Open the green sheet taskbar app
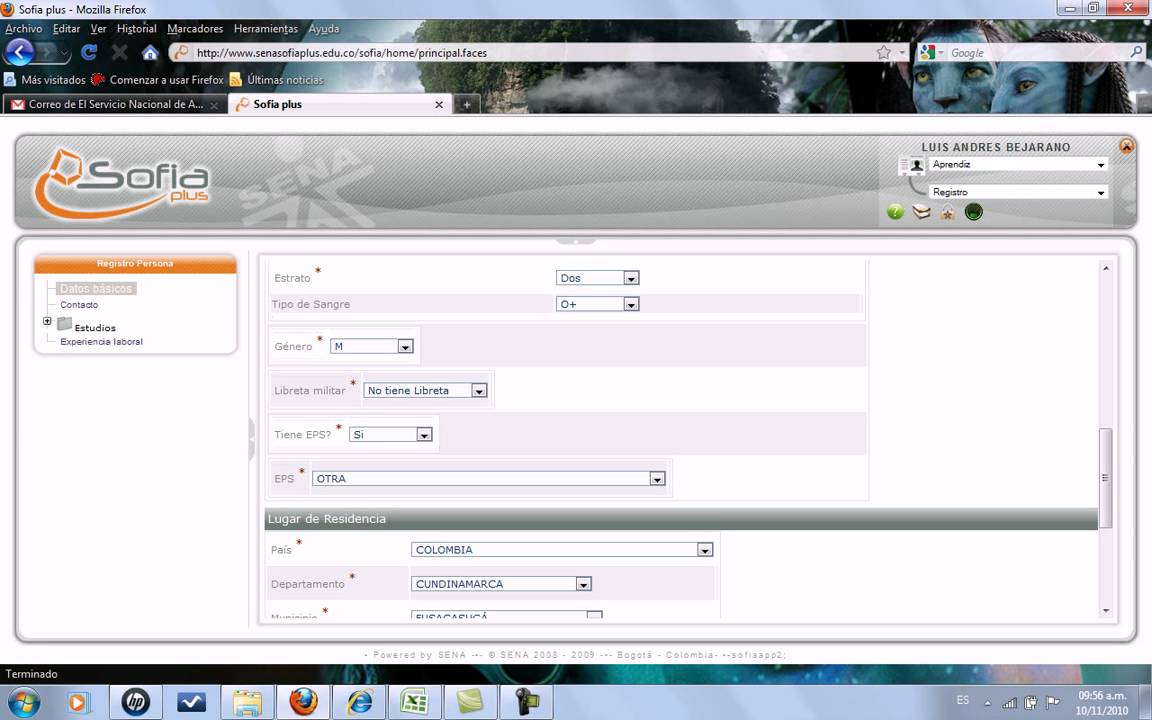1152x720 pixels. [470, 702]
